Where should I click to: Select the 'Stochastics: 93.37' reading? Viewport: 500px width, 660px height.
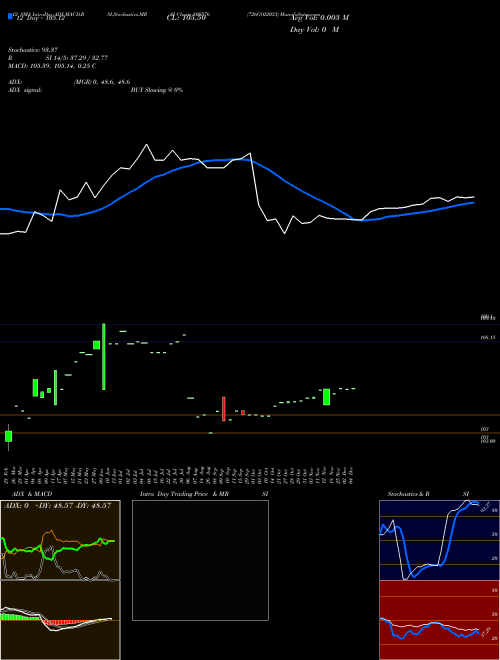pos(33,50)
